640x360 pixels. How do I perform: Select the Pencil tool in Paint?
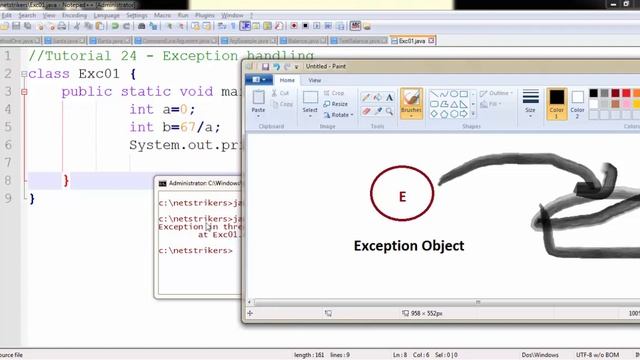point(366,97)
